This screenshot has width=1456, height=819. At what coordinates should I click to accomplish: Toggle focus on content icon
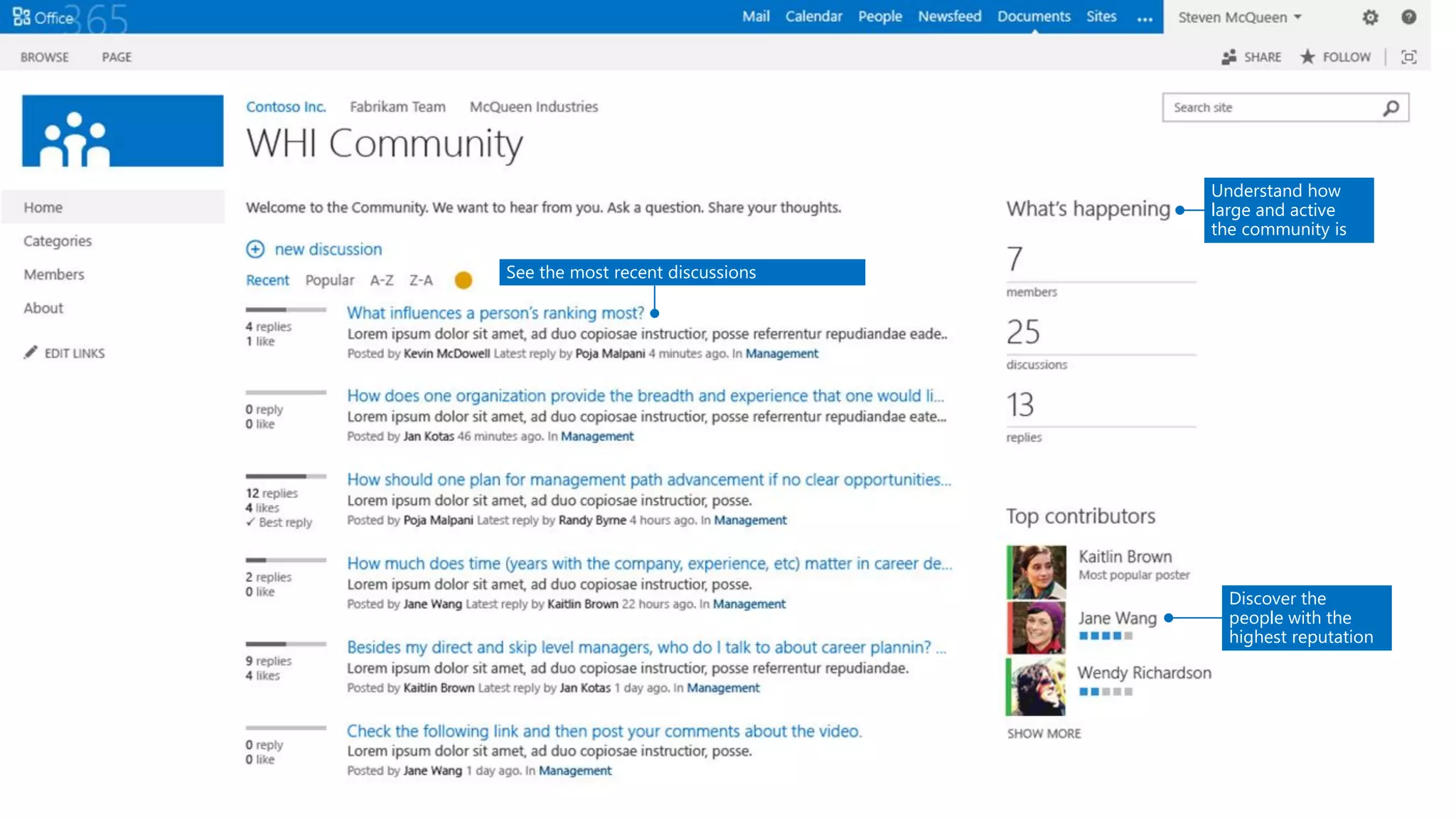1408,57
